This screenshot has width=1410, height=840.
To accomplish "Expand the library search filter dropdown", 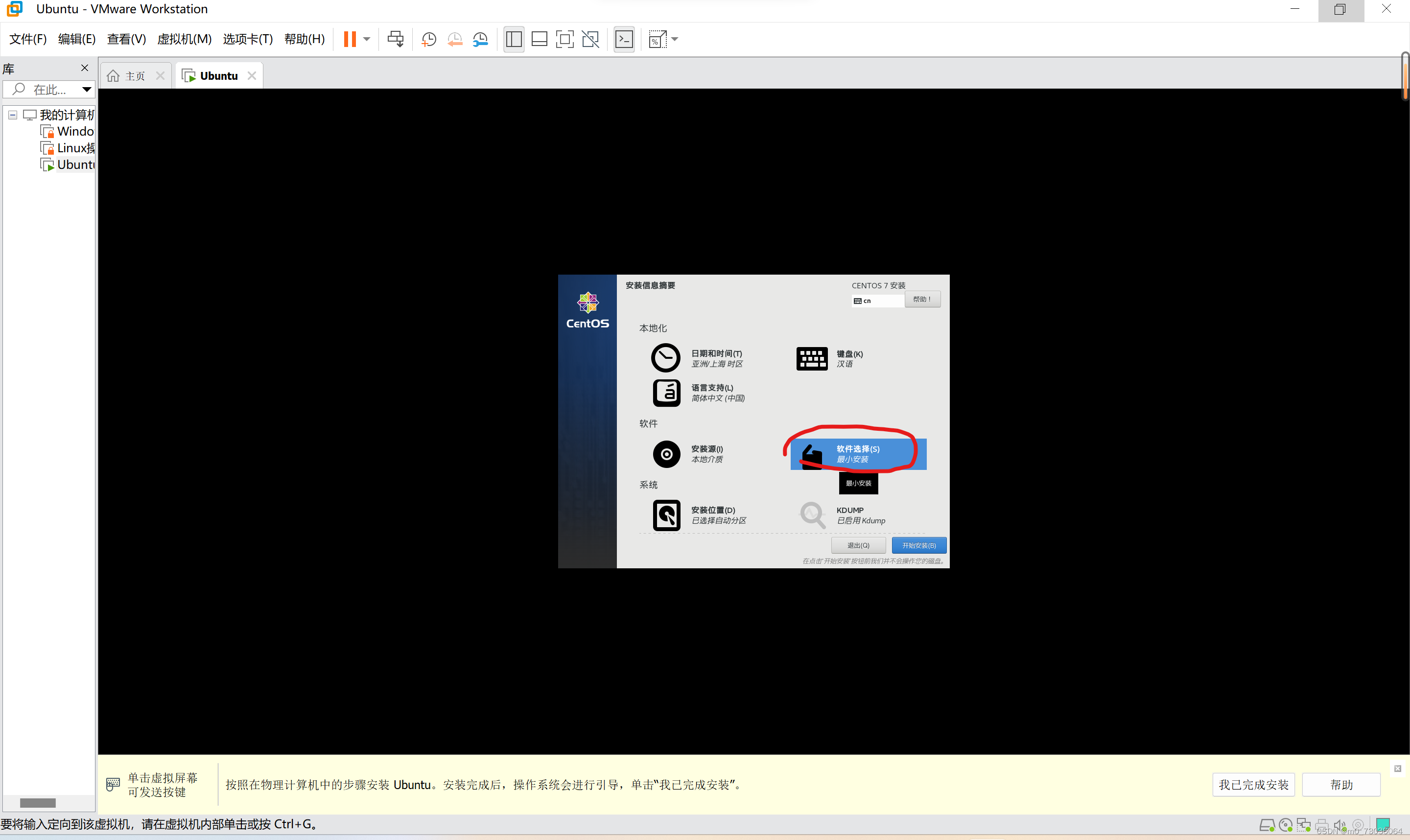I will click(x=86, y=90).
